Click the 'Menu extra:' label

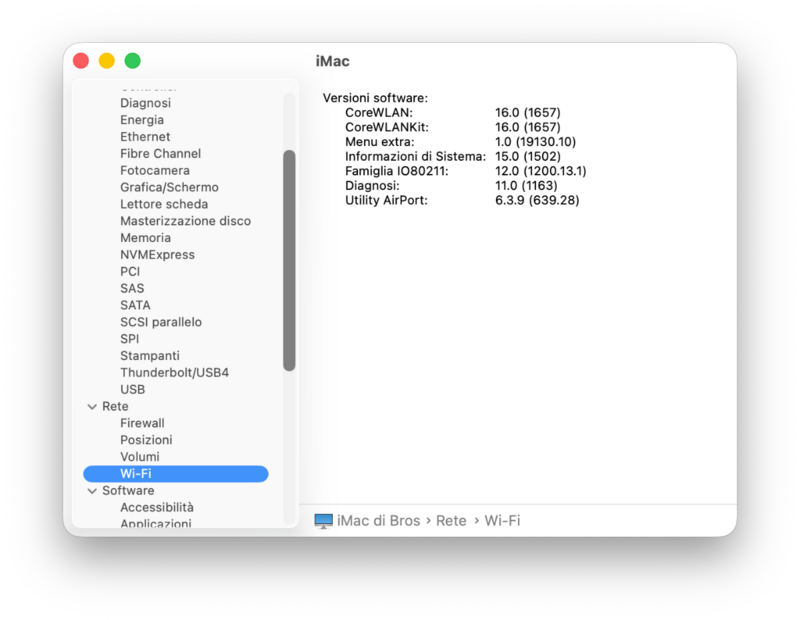pyautogui.click(x=380, y=142)
